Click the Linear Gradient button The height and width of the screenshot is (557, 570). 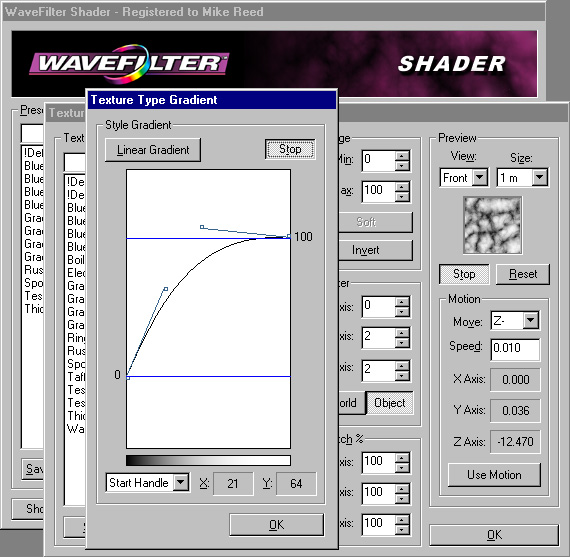[153, 150]
